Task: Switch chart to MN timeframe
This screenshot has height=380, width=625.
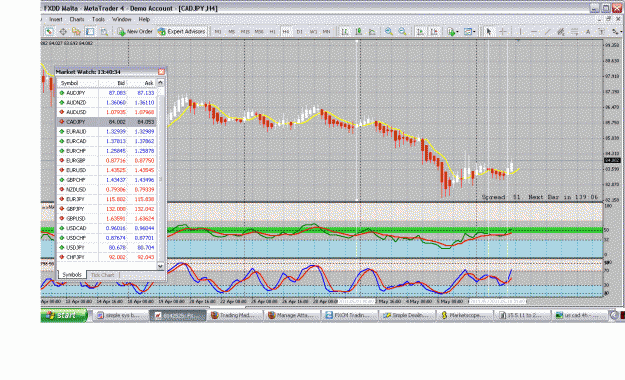Action: pyautogui.click(x=326, y=32)
